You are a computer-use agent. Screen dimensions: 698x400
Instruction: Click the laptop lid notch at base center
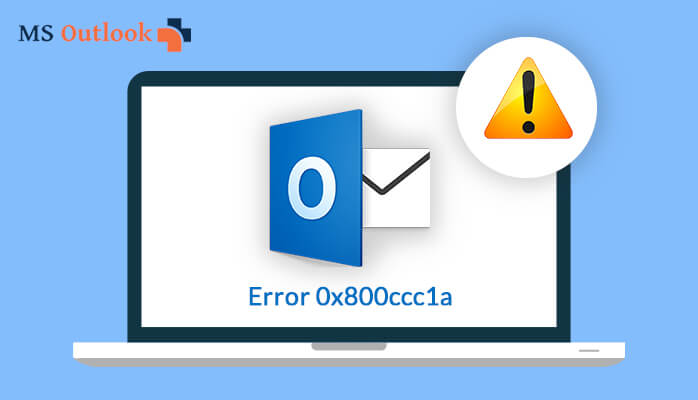(349, 346)
